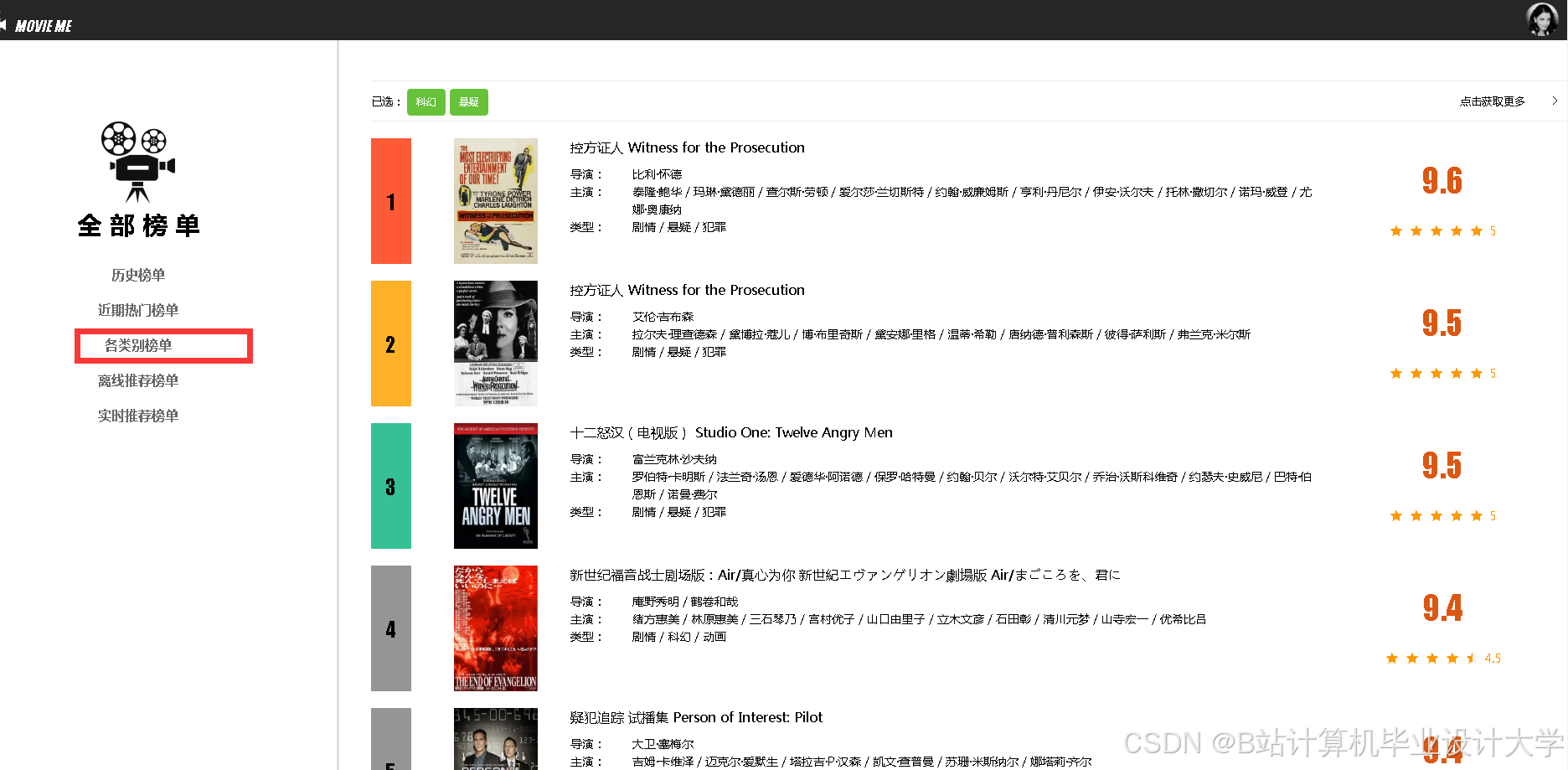Click title 新世纪福音战士剧场版 Air/真心为你

[x=844, y=575]
